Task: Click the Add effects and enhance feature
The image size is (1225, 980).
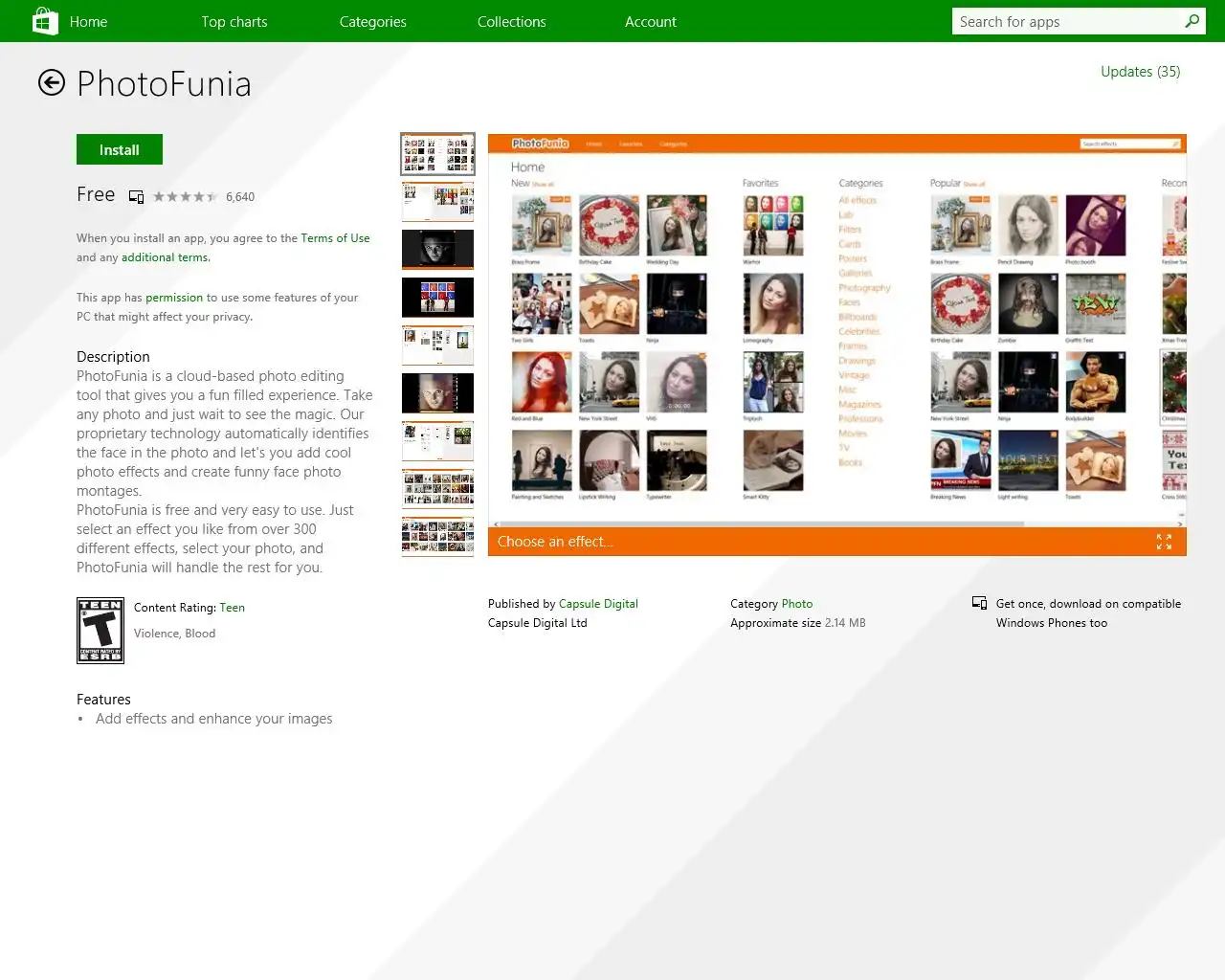Action: click(214, 719)
